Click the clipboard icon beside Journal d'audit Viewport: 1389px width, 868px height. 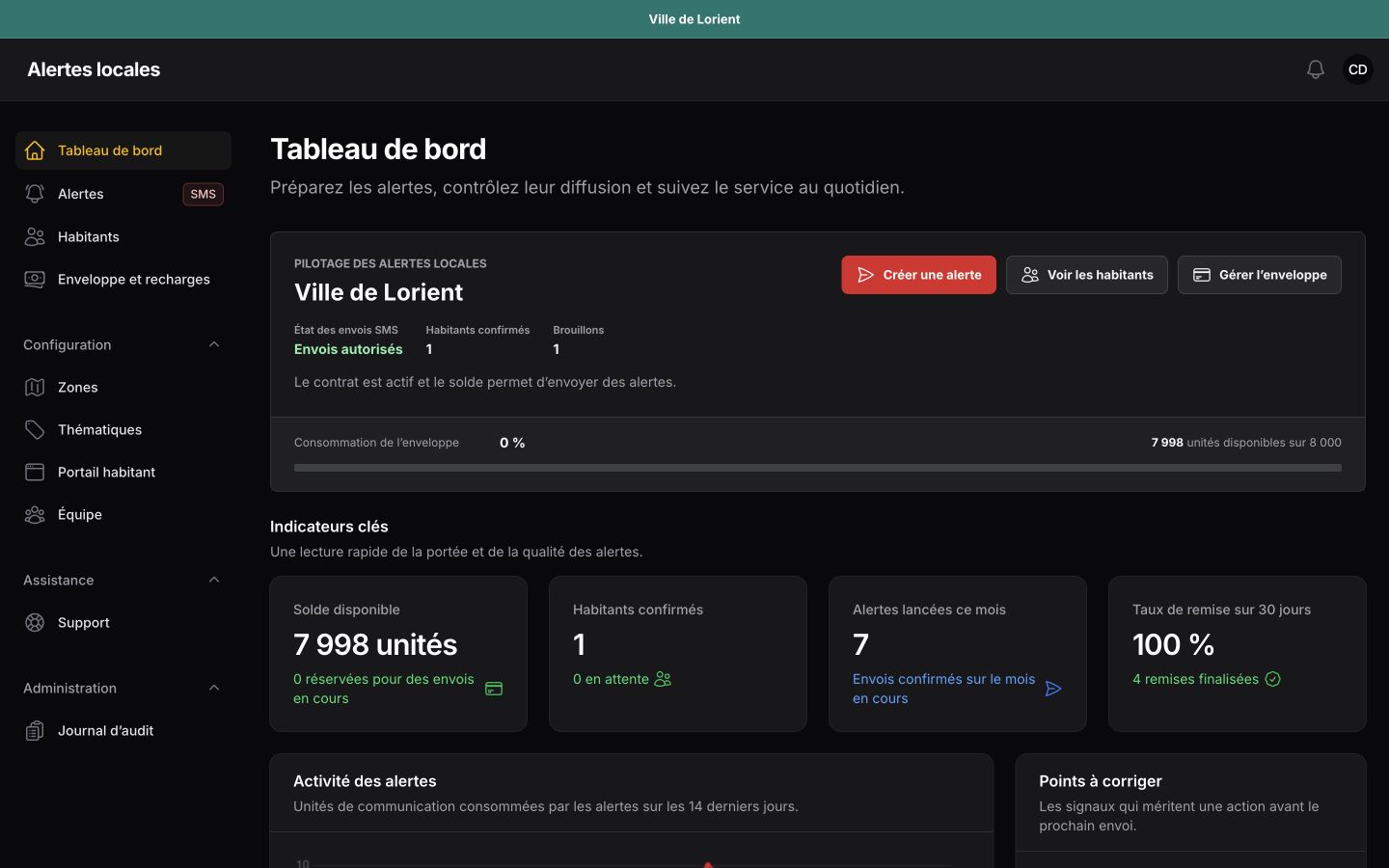click(35, 730)
